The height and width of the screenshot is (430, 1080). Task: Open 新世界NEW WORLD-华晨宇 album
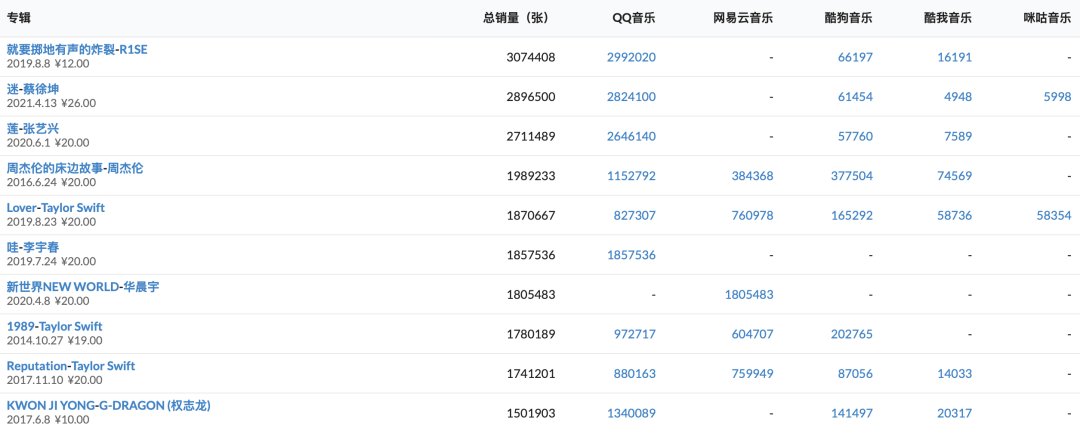pyautogui.click(x=83, y=287)
